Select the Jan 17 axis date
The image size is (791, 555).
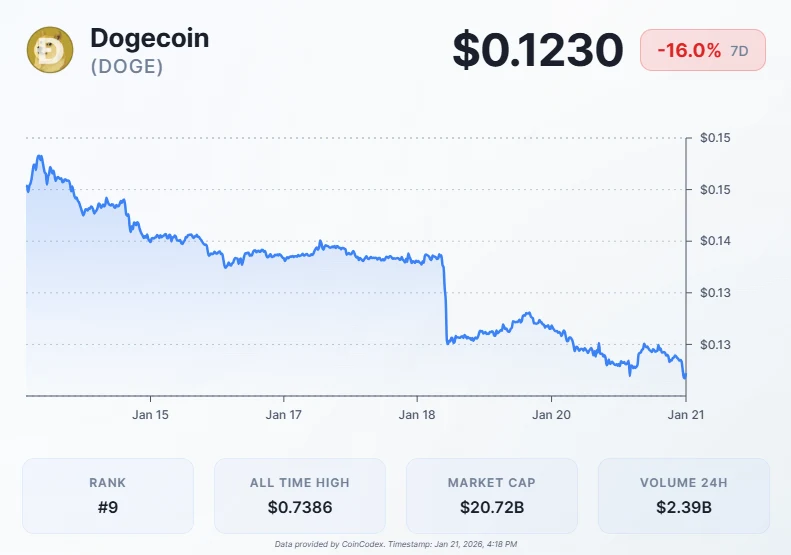[x=284, y=414]
